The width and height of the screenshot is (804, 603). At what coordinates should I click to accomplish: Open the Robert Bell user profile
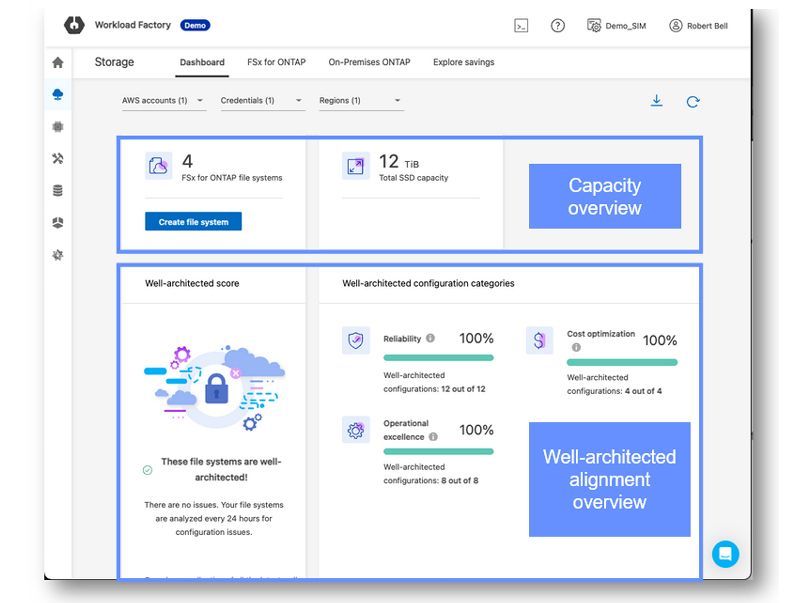pos(698,26)
